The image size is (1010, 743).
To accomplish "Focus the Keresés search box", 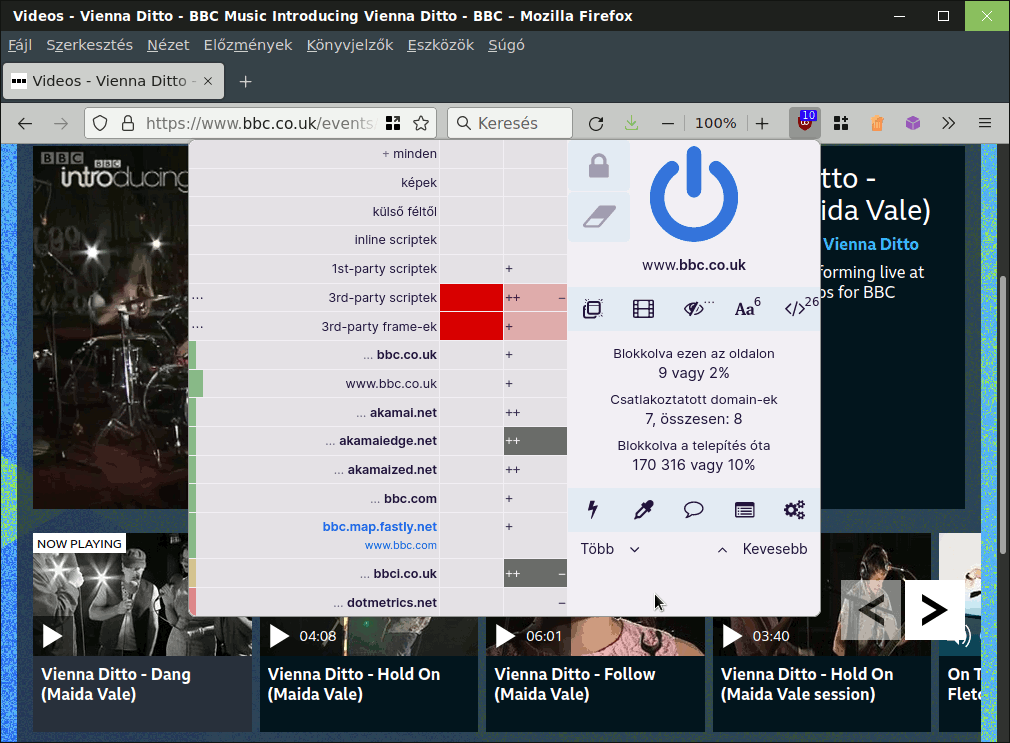I will (510, 123).
